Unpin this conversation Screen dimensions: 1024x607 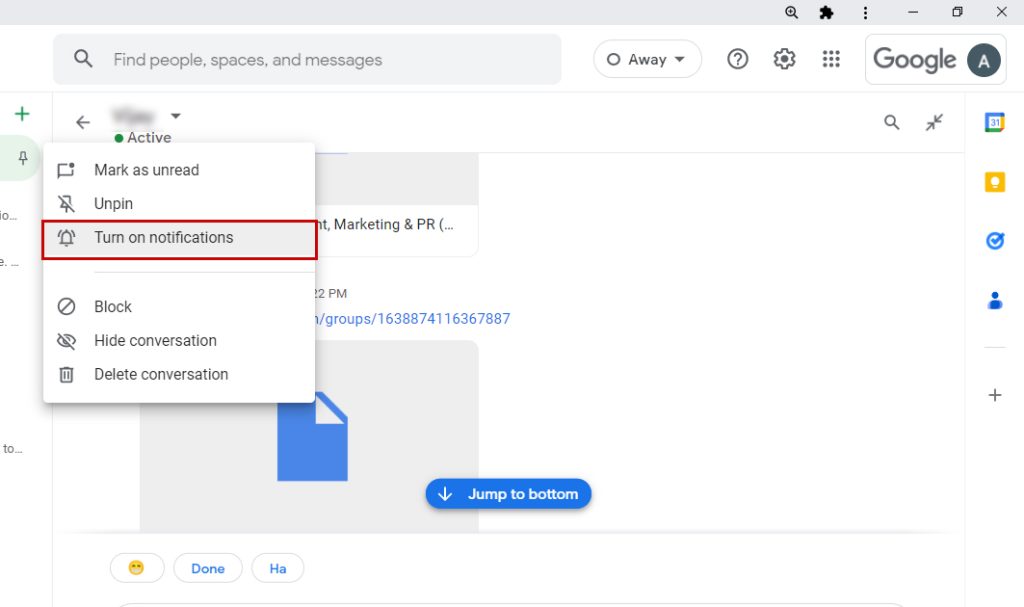click(x=113, y=204)
